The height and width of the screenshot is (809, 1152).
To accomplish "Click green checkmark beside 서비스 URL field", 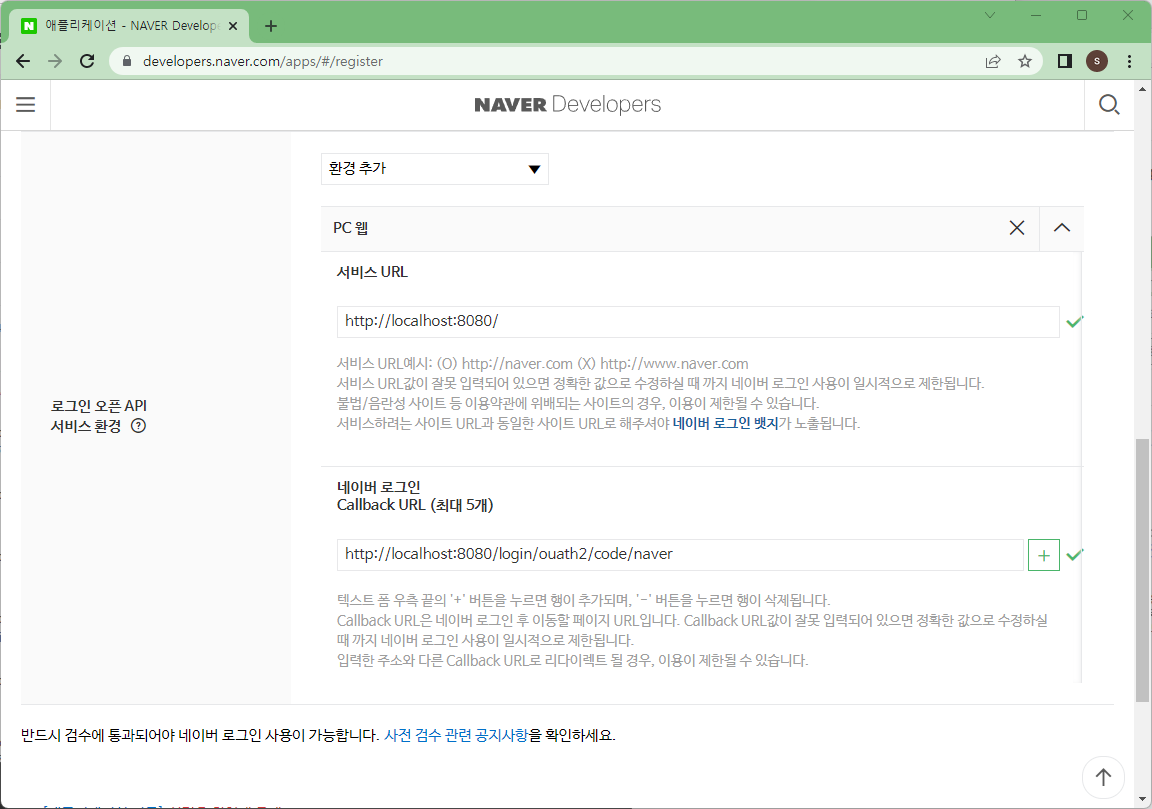I will 1074,322.
